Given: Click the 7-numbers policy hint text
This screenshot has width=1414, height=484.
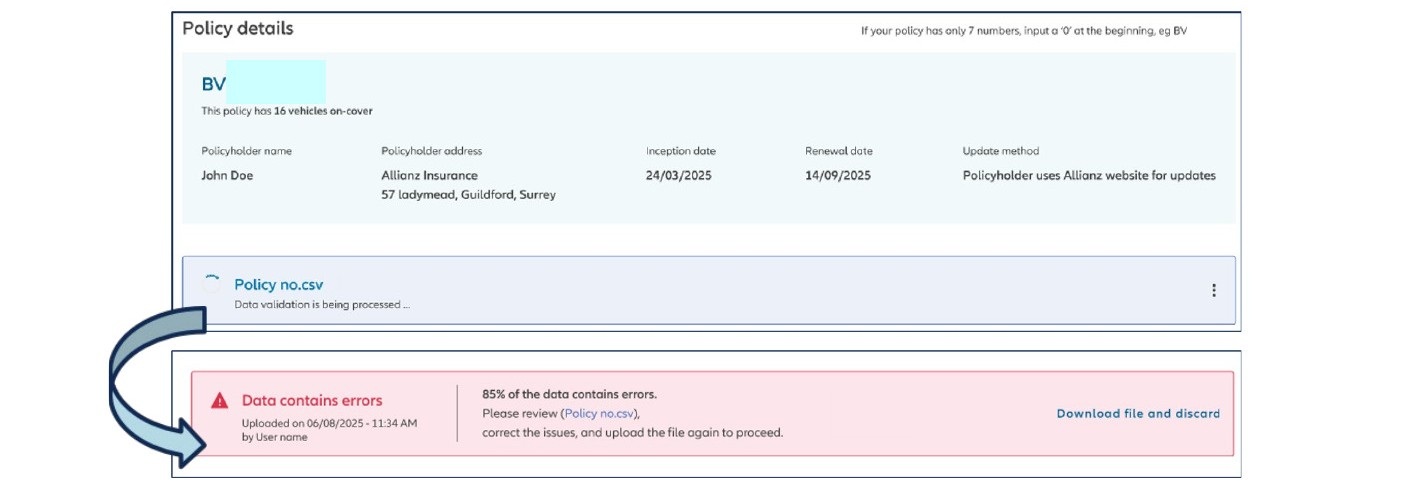Looking at the screenshot, I should [1024, 31].
